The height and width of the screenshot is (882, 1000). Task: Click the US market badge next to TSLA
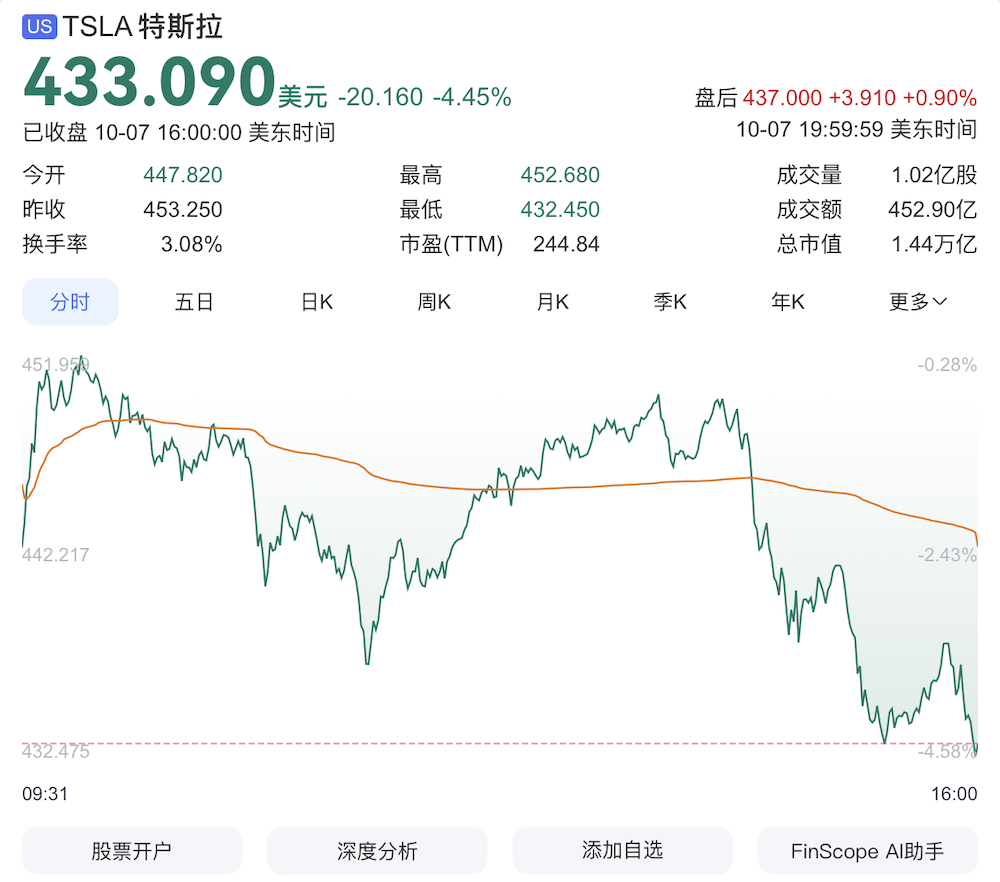click(x=38, y=25)
